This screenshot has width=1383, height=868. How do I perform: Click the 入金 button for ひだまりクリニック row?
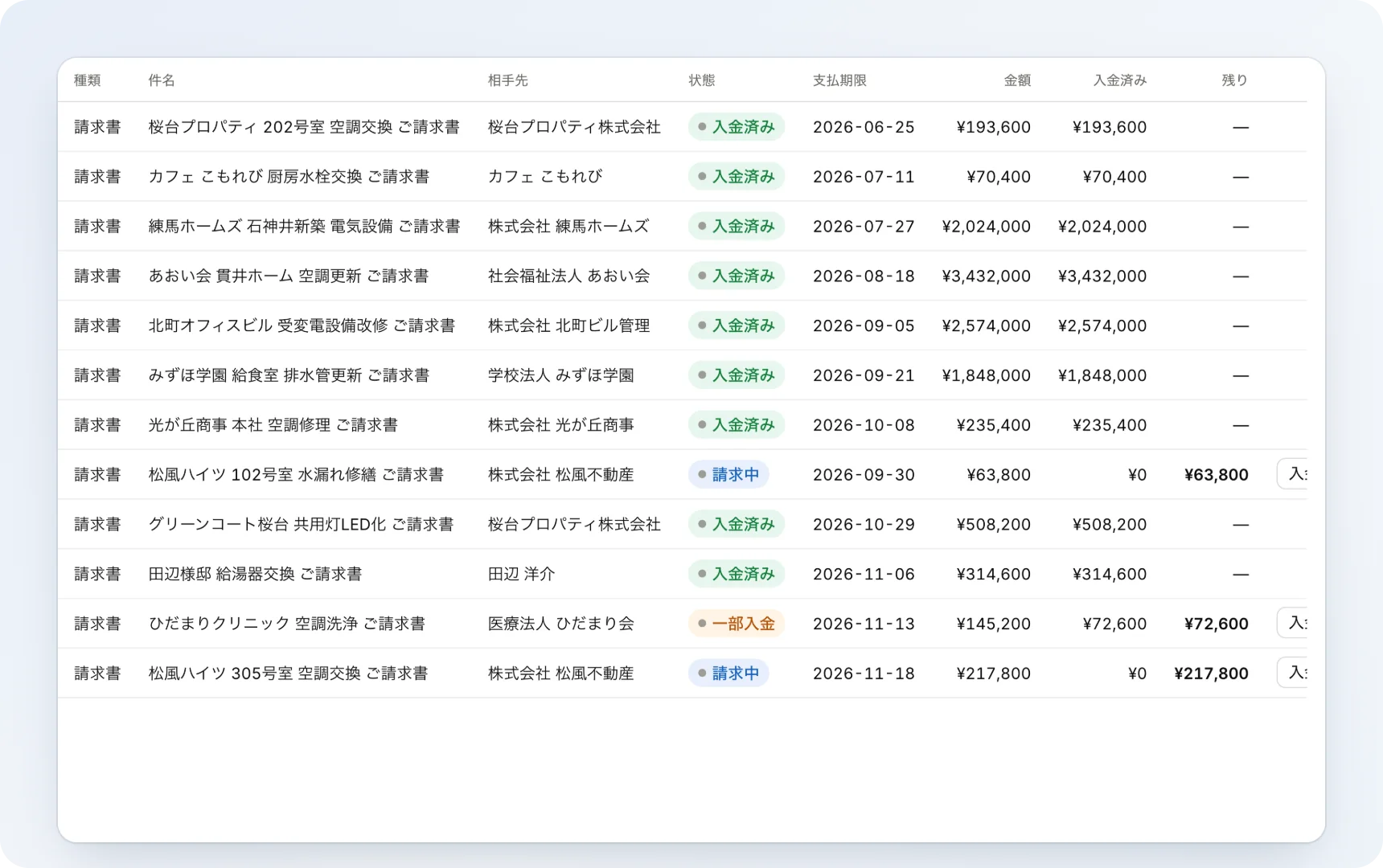[x=1292, y=623]
